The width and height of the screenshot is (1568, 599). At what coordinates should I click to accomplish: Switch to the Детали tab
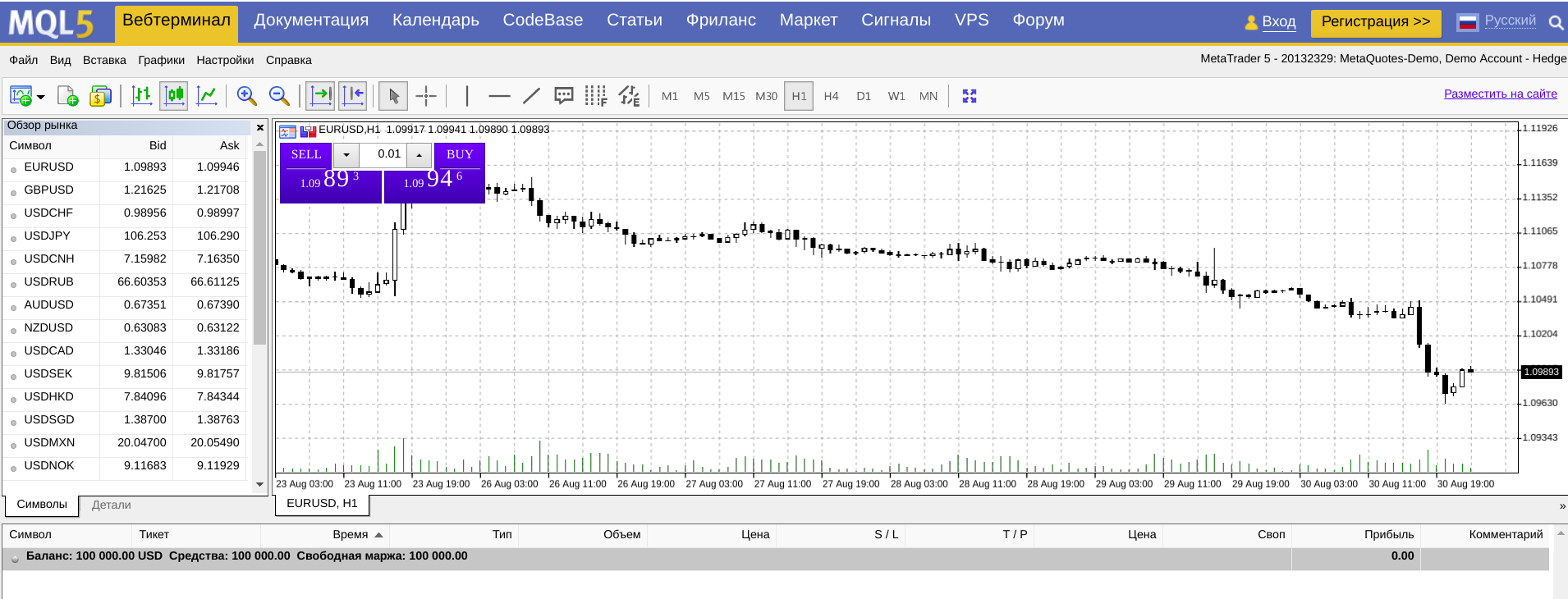[111, 505]
